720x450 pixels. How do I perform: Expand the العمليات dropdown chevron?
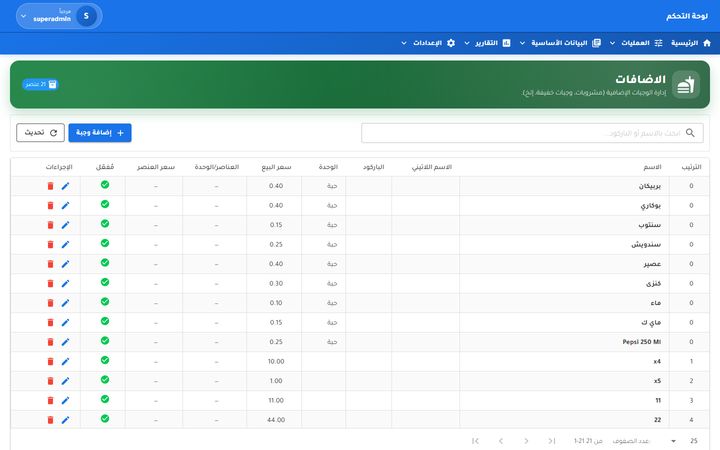(x=613, y=43)
